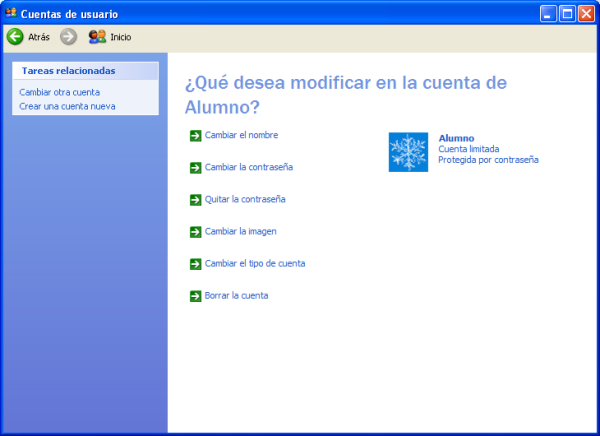Click the Tareas relacionadas panel header

tap(68, 71)
